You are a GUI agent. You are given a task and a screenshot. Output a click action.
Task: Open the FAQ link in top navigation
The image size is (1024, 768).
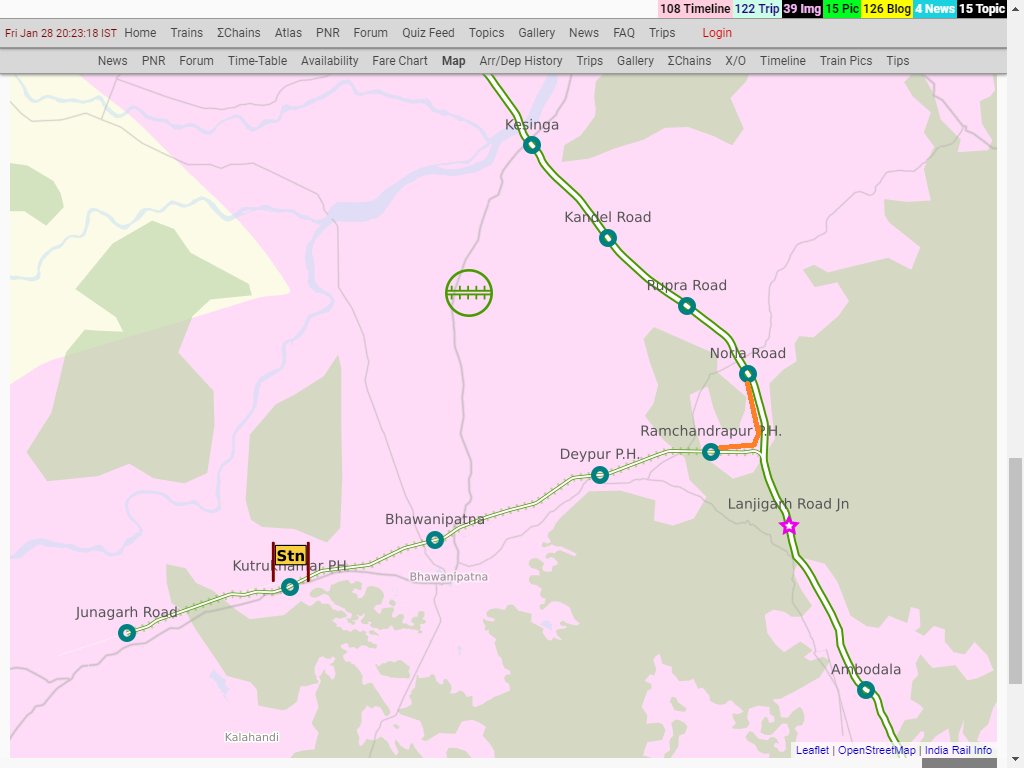coord(624,33)
